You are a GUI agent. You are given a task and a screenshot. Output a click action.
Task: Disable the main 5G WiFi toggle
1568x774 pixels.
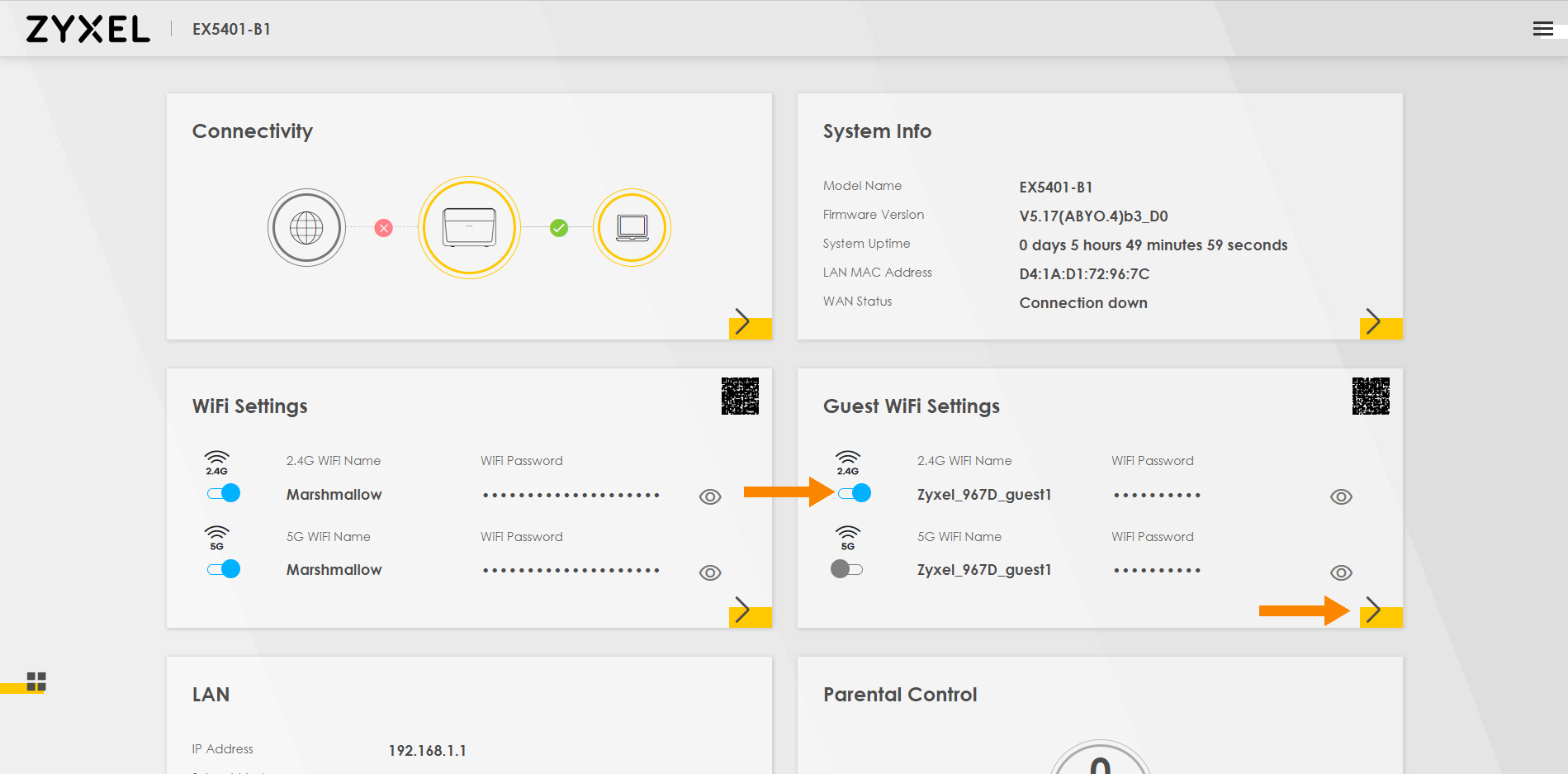coord(224,569)
